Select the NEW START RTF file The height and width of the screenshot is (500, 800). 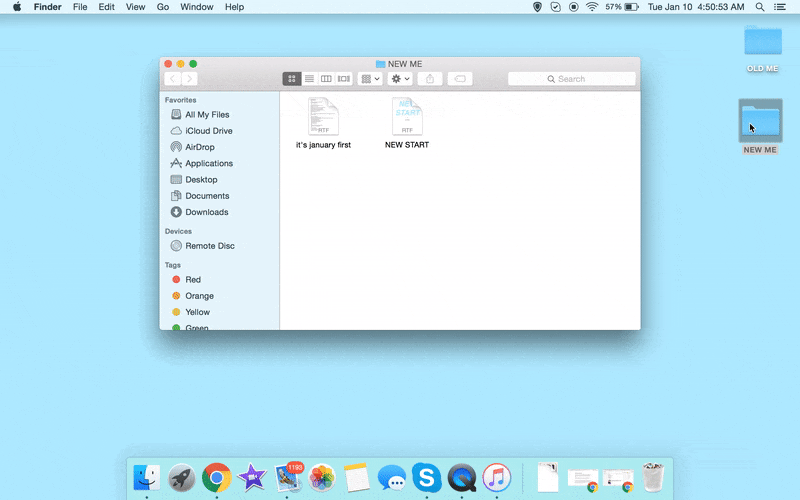click(x=407, y=123)
